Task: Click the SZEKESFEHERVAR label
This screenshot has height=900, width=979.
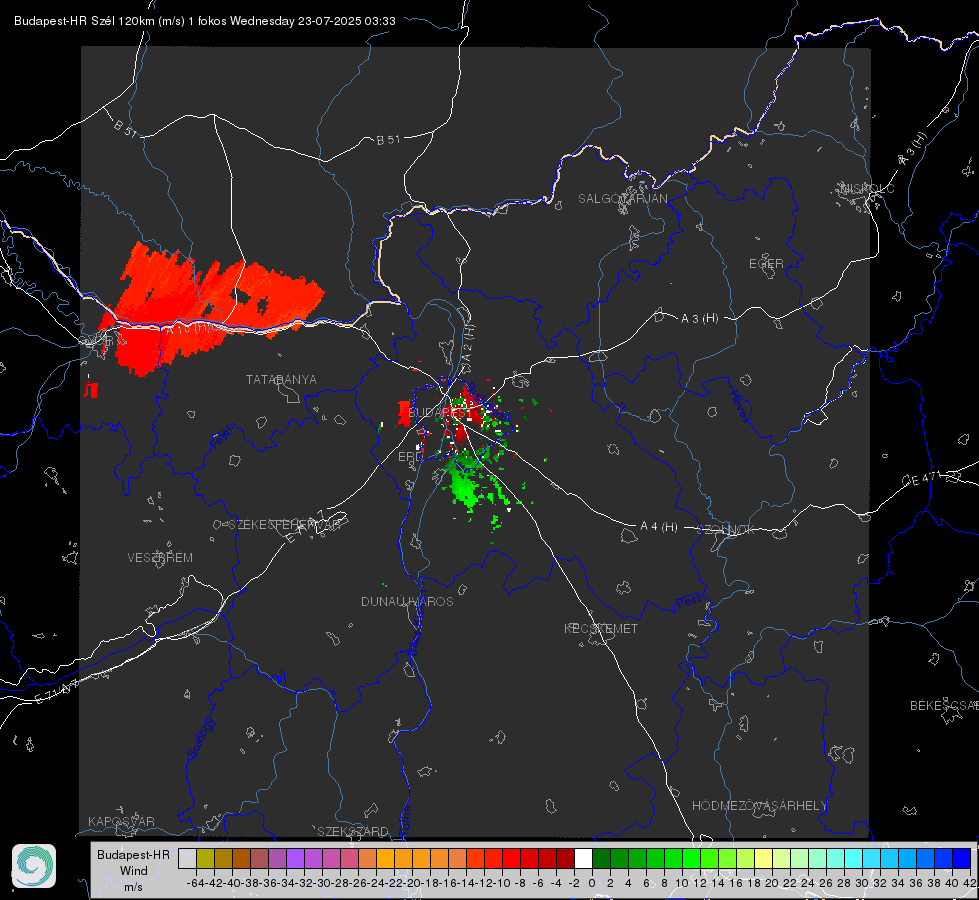Action: click(x=284, y=525)
